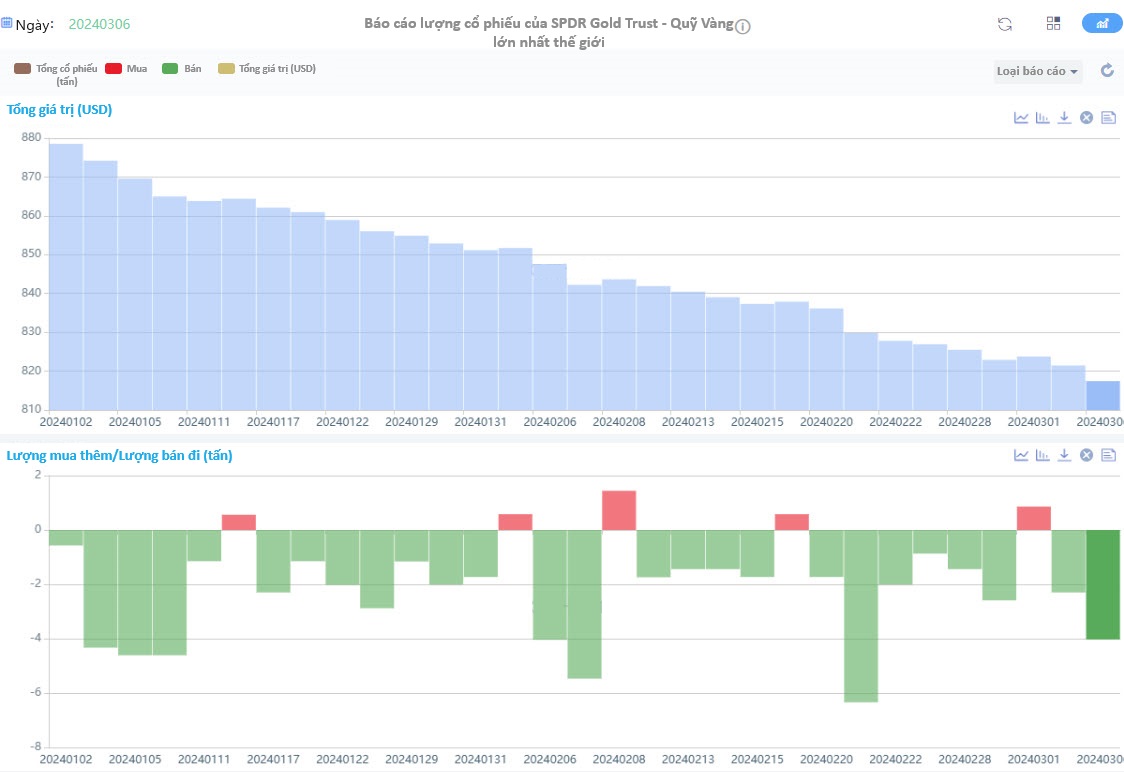Click the -8 y-axis label in bottom chart

coord(35,747)
